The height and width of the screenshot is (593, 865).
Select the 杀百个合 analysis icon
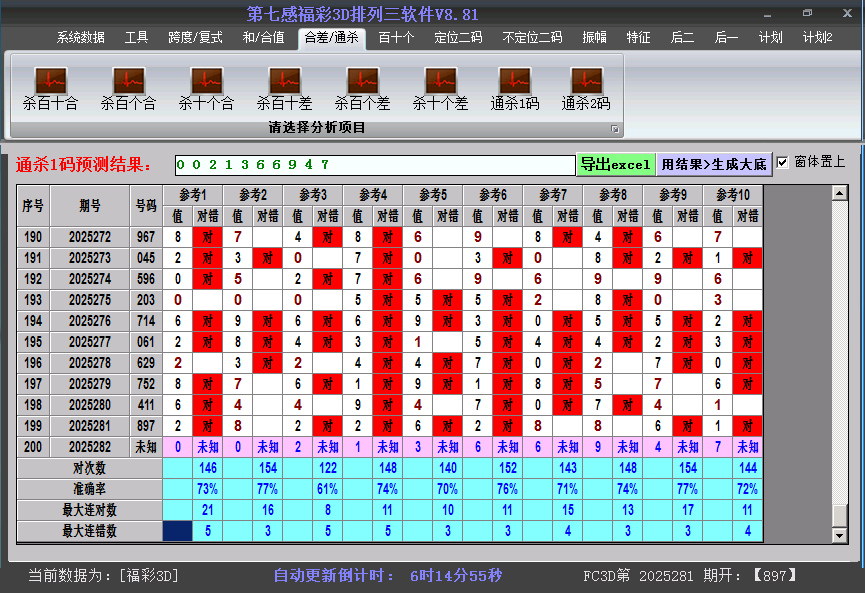[x=128, y=82]
